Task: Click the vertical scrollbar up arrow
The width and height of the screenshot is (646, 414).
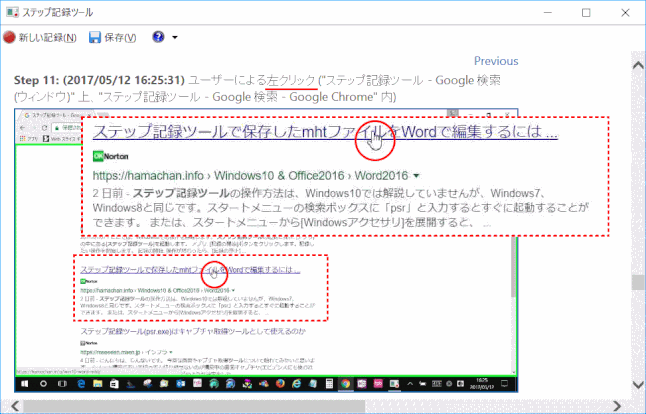Action: point(638,65)
